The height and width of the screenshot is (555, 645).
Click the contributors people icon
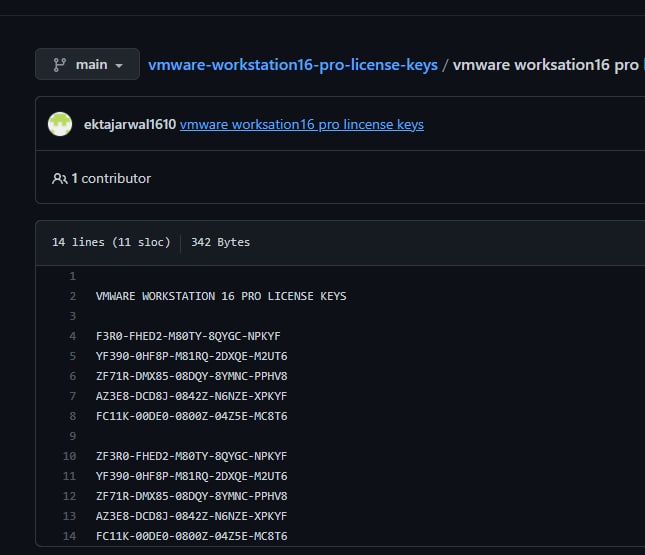[59, 179]
